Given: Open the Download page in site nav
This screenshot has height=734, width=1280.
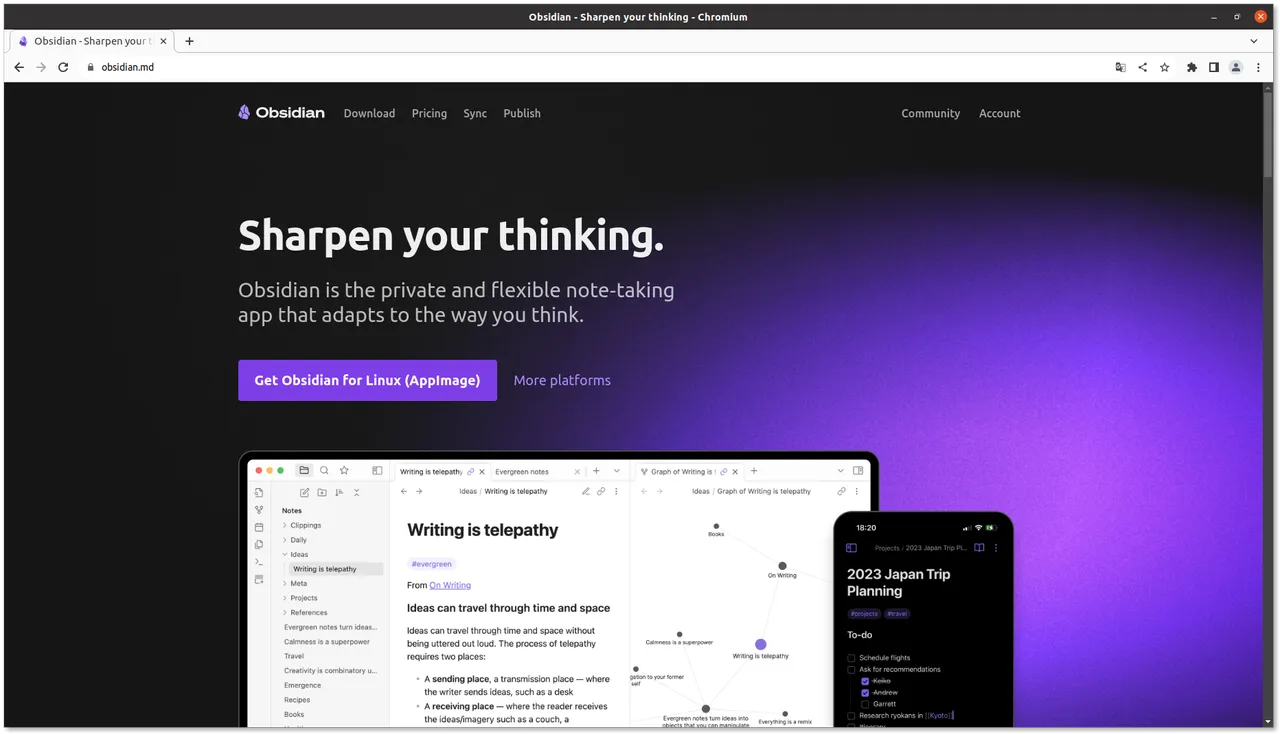Looking at the screenshot, I should coord(369,113).
